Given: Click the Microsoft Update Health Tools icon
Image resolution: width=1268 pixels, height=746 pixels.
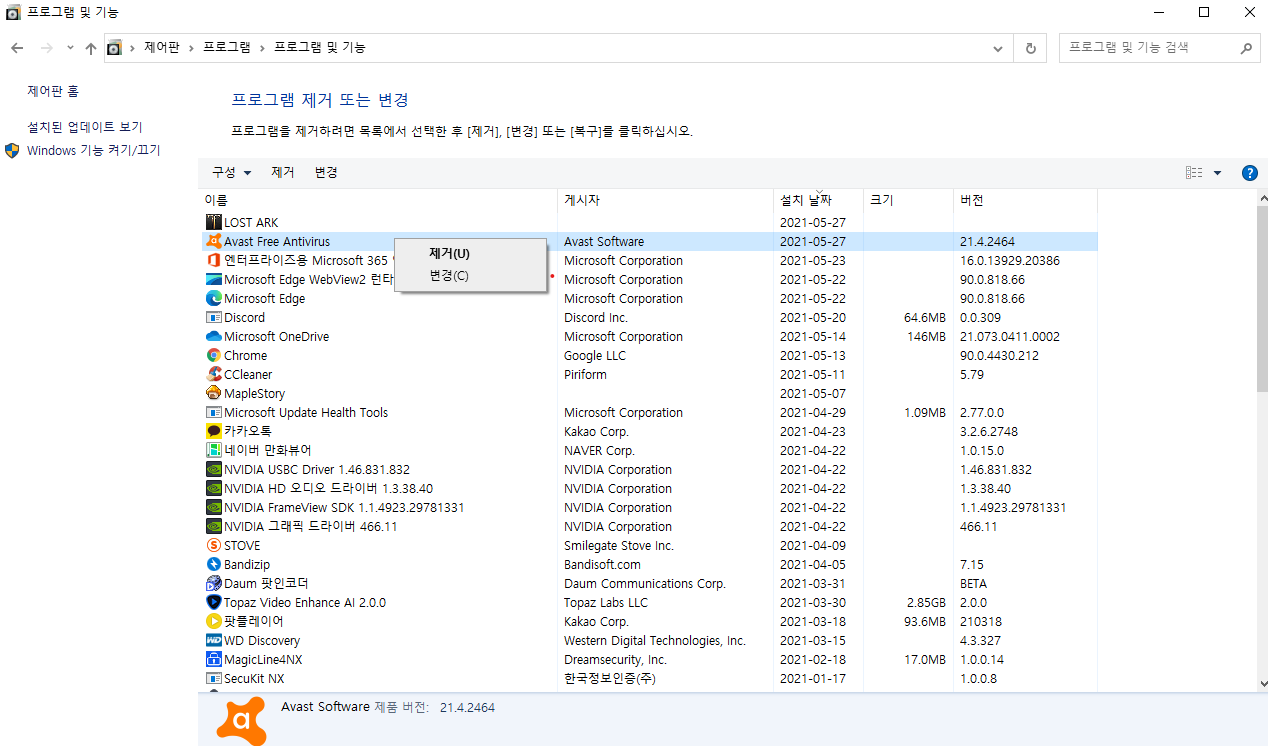Looking at the screenshot, I should pos(213,412).
